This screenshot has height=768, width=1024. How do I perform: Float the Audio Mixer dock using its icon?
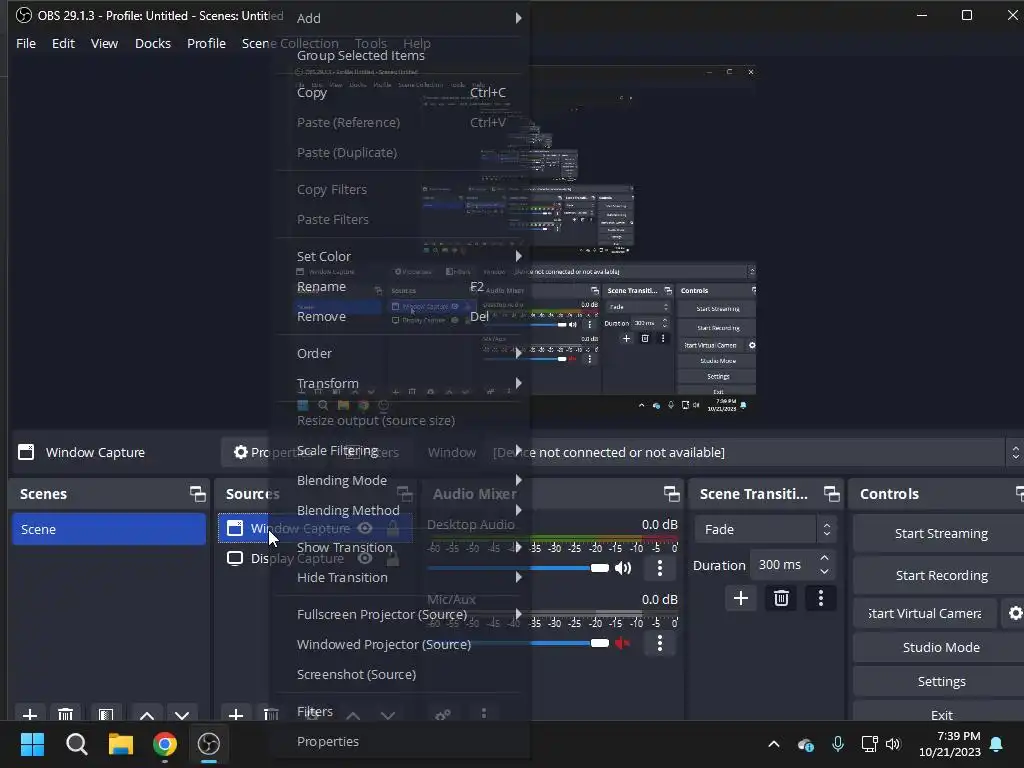671,494
